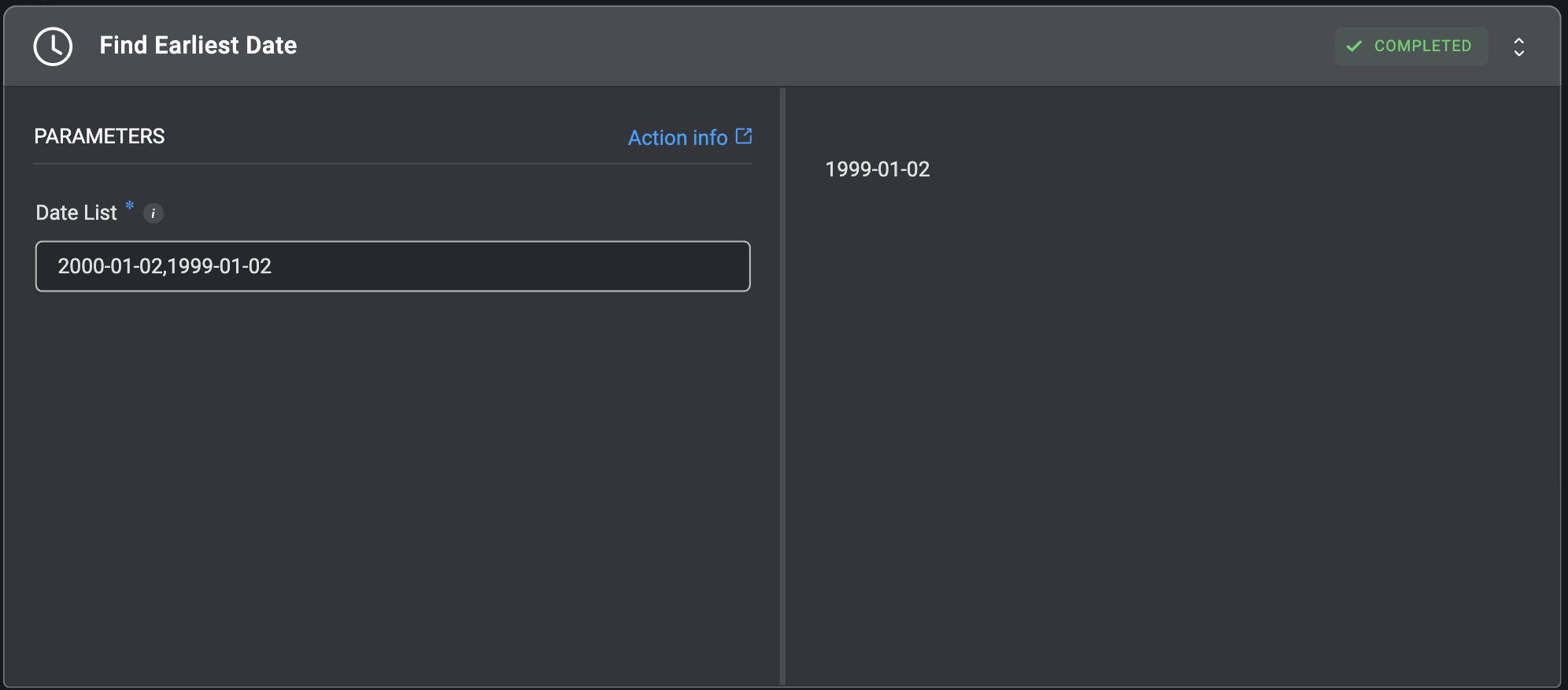
Task: Collapse the action card using the up-down chevron
Action: (x=1519, y=47)
